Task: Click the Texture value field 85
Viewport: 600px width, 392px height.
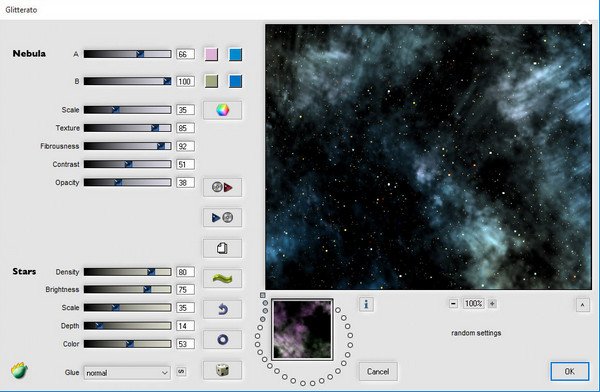Action: click(x=185, y=128)
